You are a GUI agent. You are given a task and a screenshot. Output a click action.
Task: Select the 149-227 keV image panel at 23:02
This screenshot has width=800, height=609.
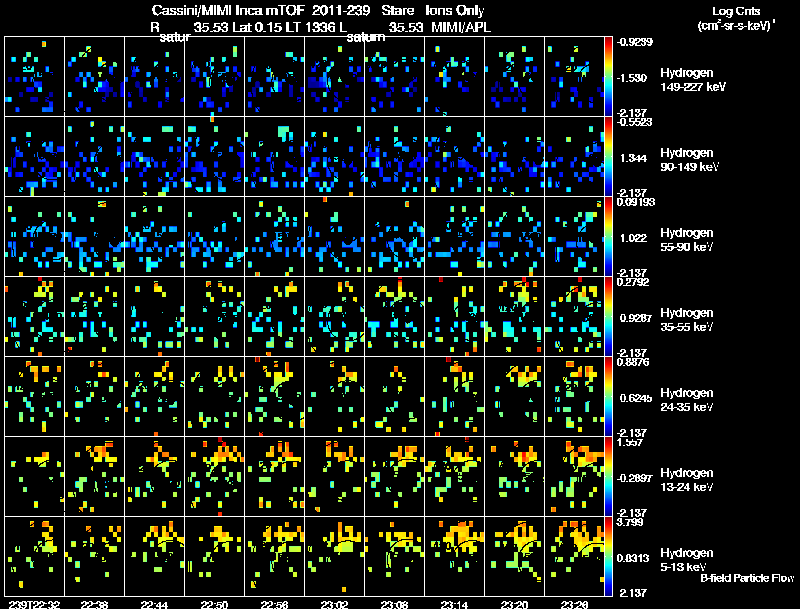(x=334, y=77)
